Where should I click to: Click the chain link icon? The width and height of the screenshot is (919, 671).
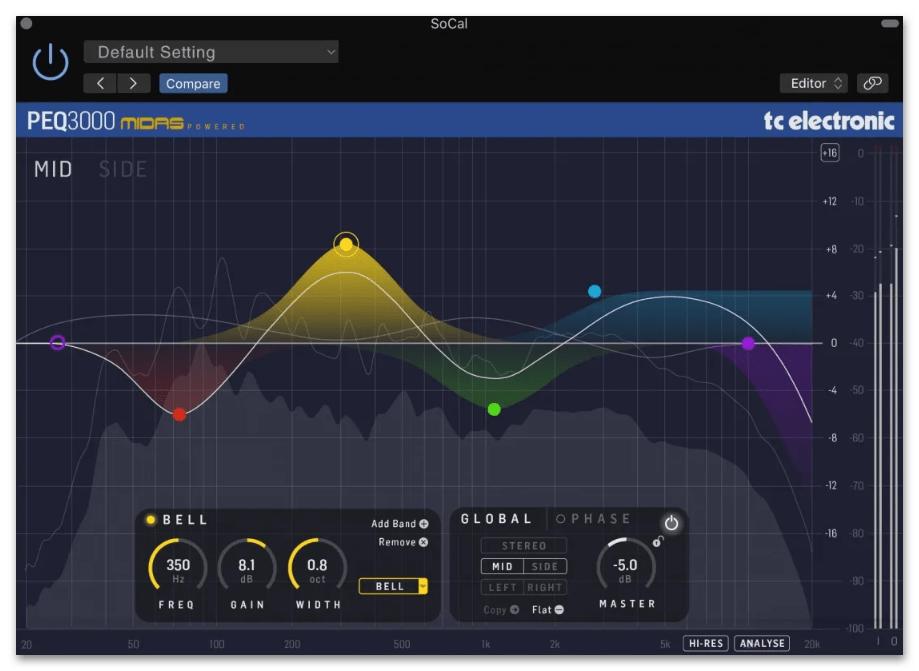873,83
